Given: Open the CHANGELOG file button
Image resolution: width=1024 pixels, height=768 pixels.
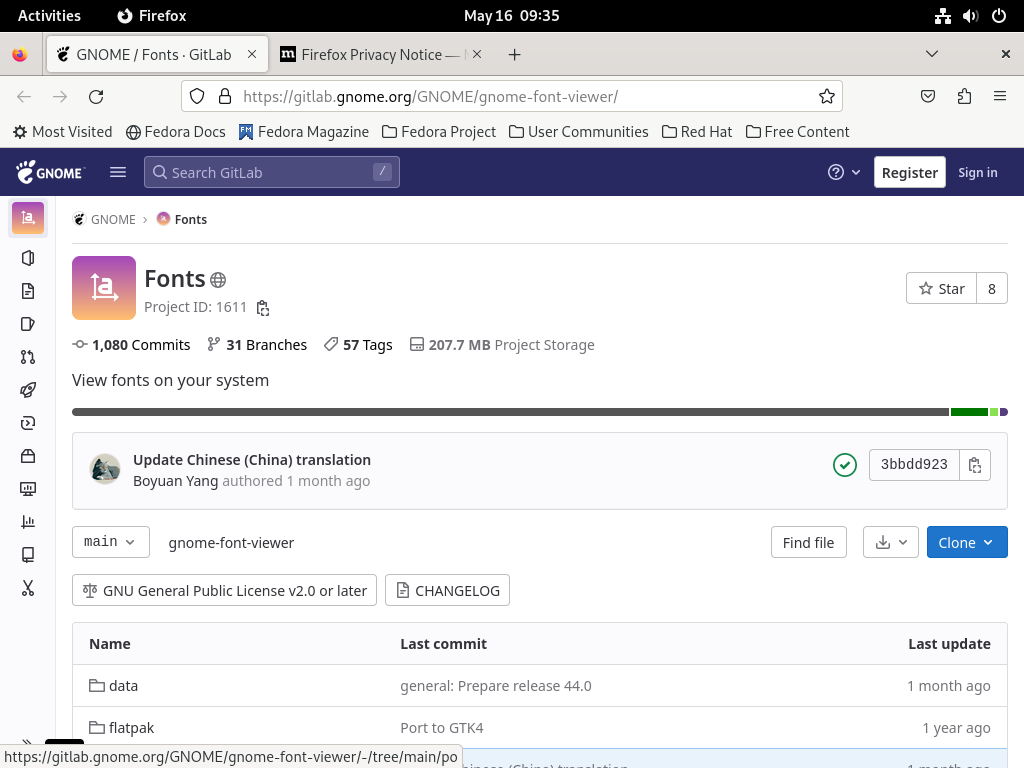Looking at the screenshot, I should tap(447, 590).
